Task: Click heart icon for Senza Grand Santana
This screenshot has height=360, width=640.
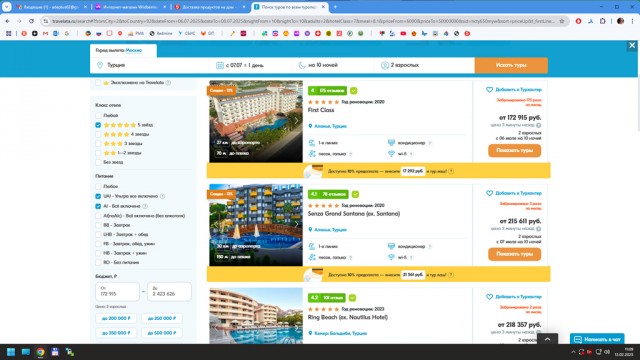Action: click(x=489, y=193)
